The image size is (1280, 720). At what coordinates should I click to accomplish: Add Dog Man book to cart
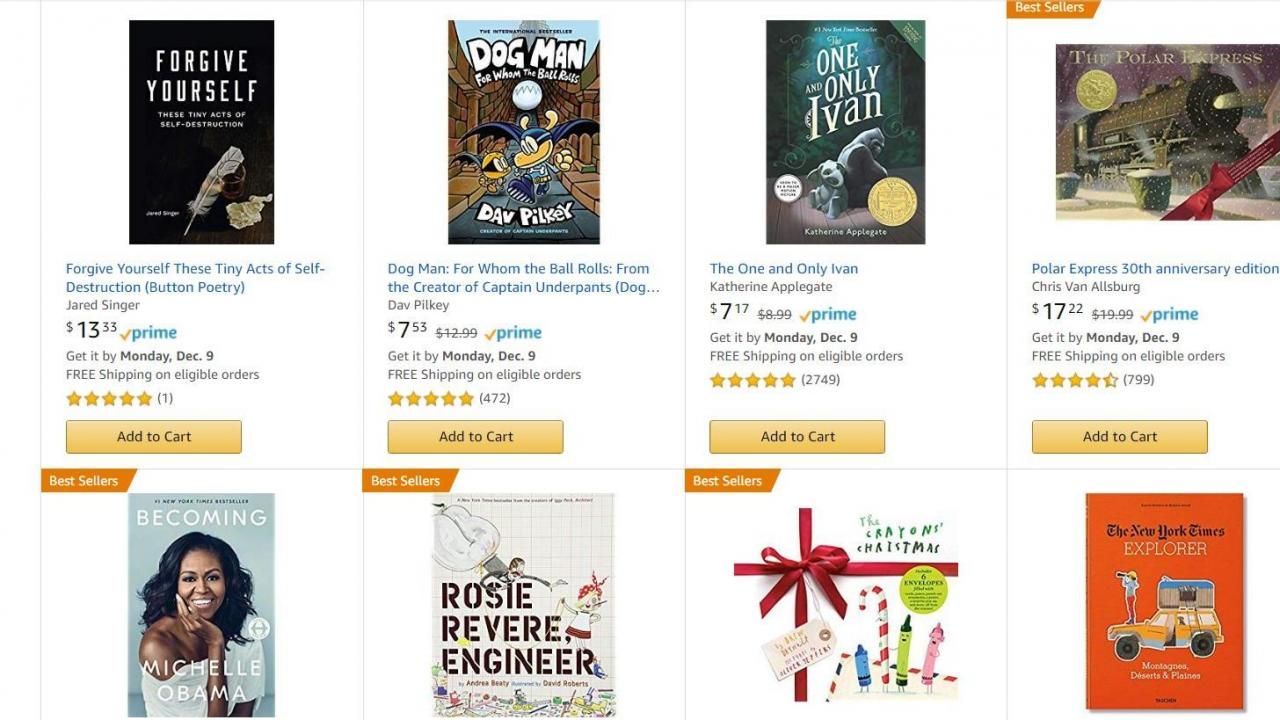click(x=476, y=437)
